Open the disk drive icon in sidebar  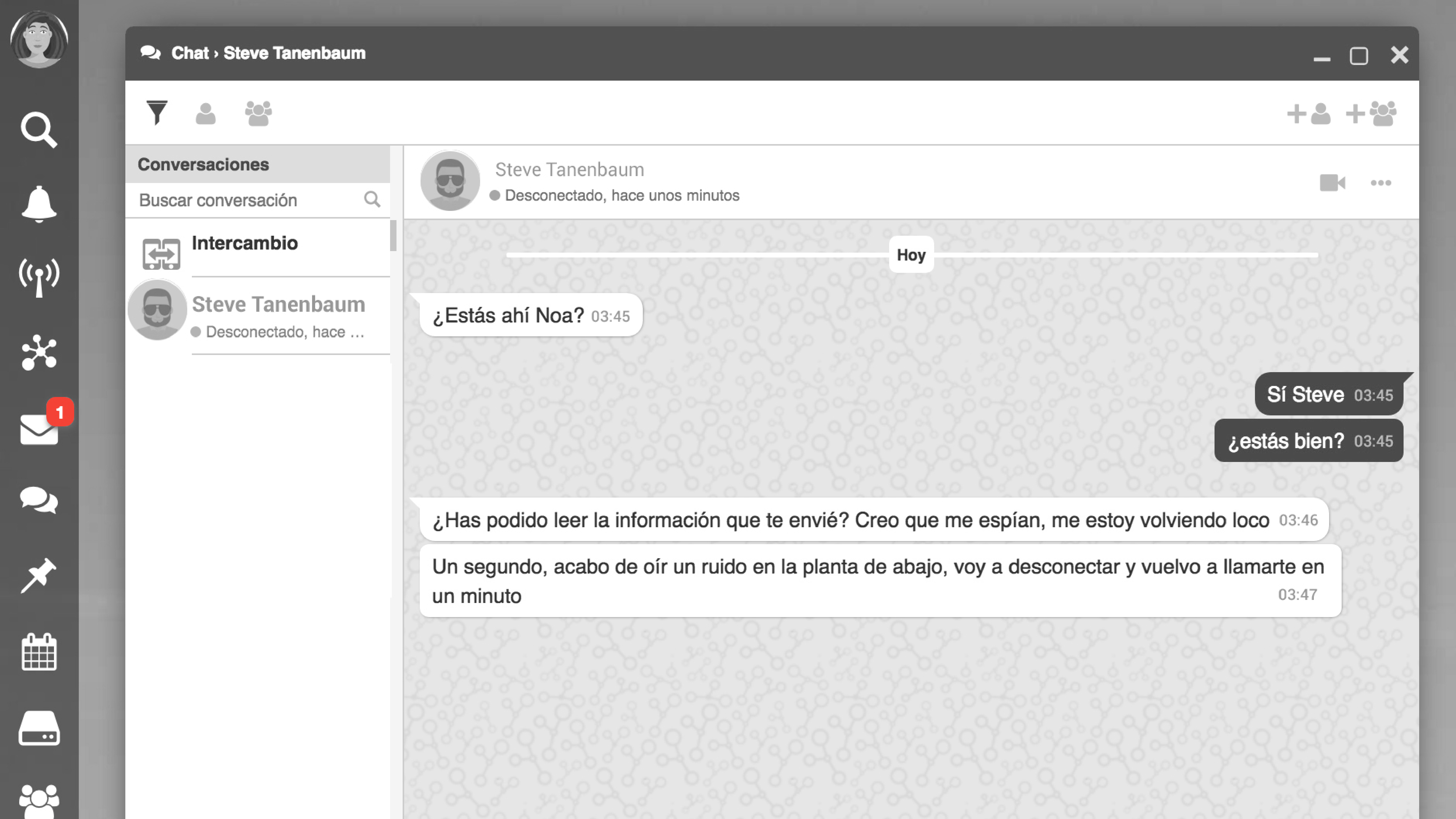pos(39,728)
